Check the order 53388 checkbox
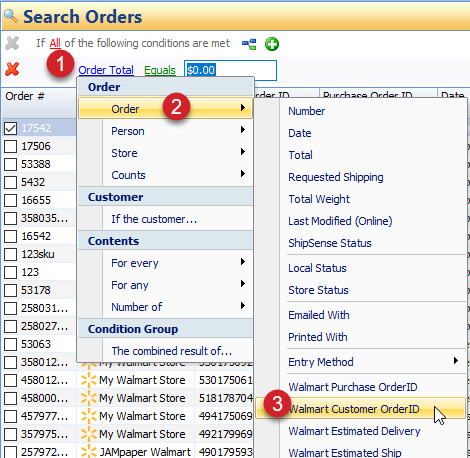Screen dimensions: 470x458 point(11,164)
